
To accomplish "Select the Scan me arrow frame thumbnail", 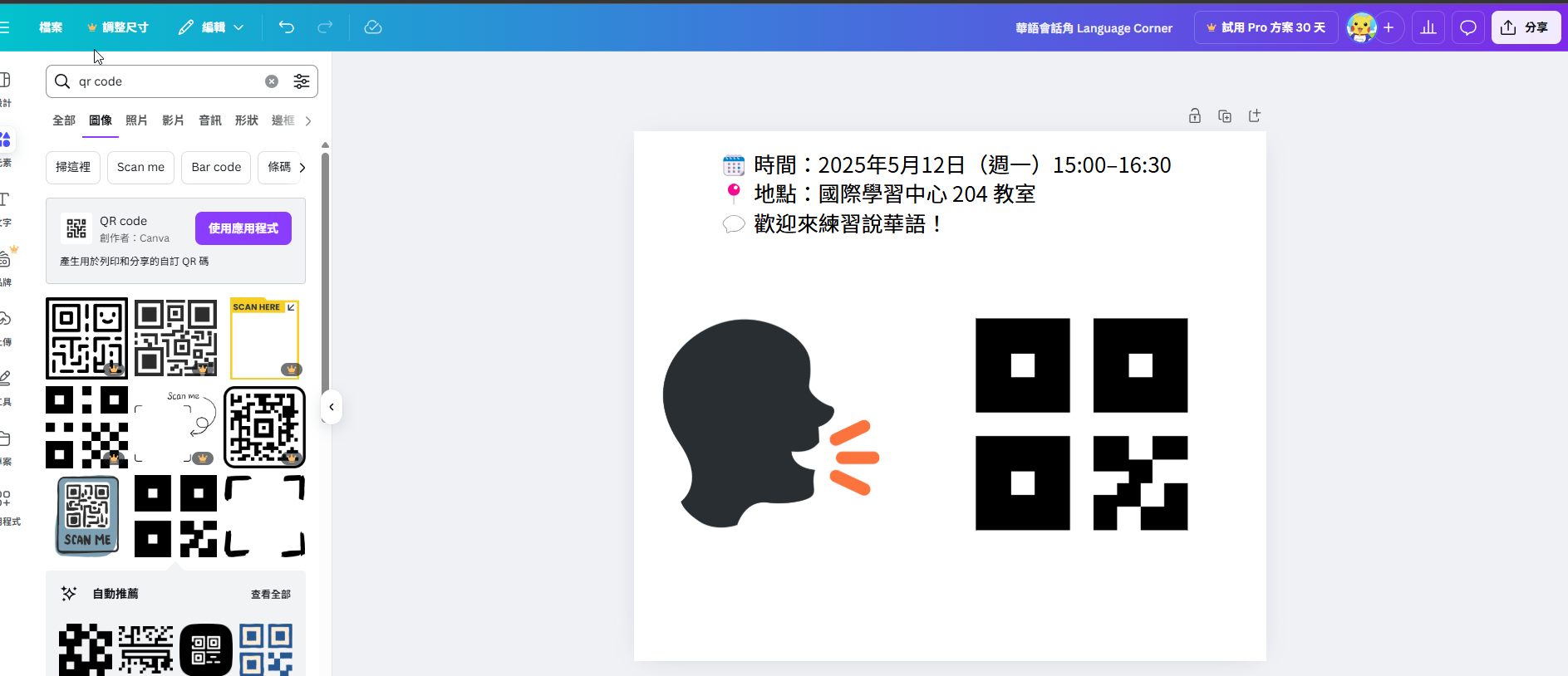I will [x=176, y=427].
